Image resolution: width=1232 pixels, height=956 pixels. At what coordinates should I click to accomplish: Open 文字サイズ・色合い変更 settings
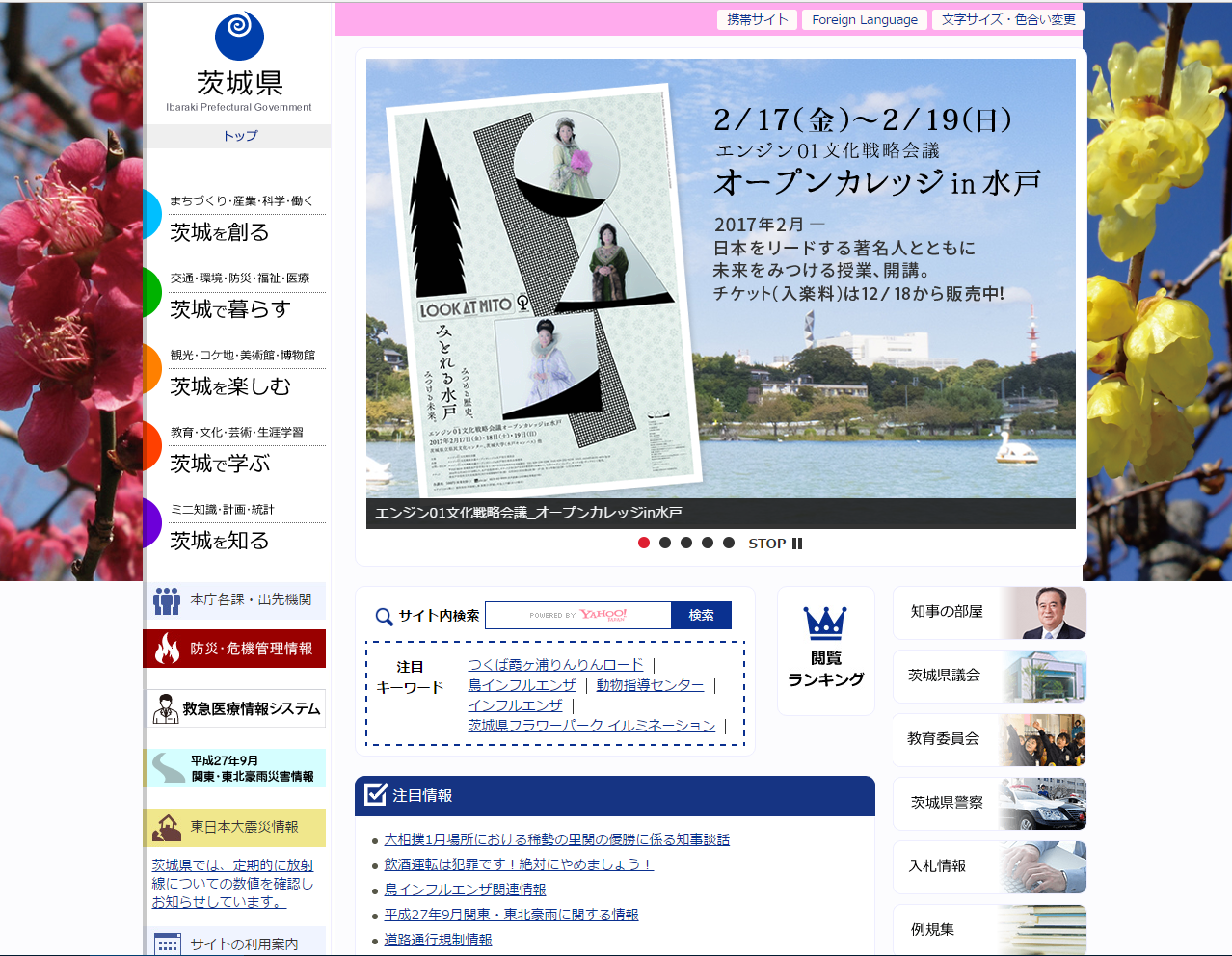1007,19
